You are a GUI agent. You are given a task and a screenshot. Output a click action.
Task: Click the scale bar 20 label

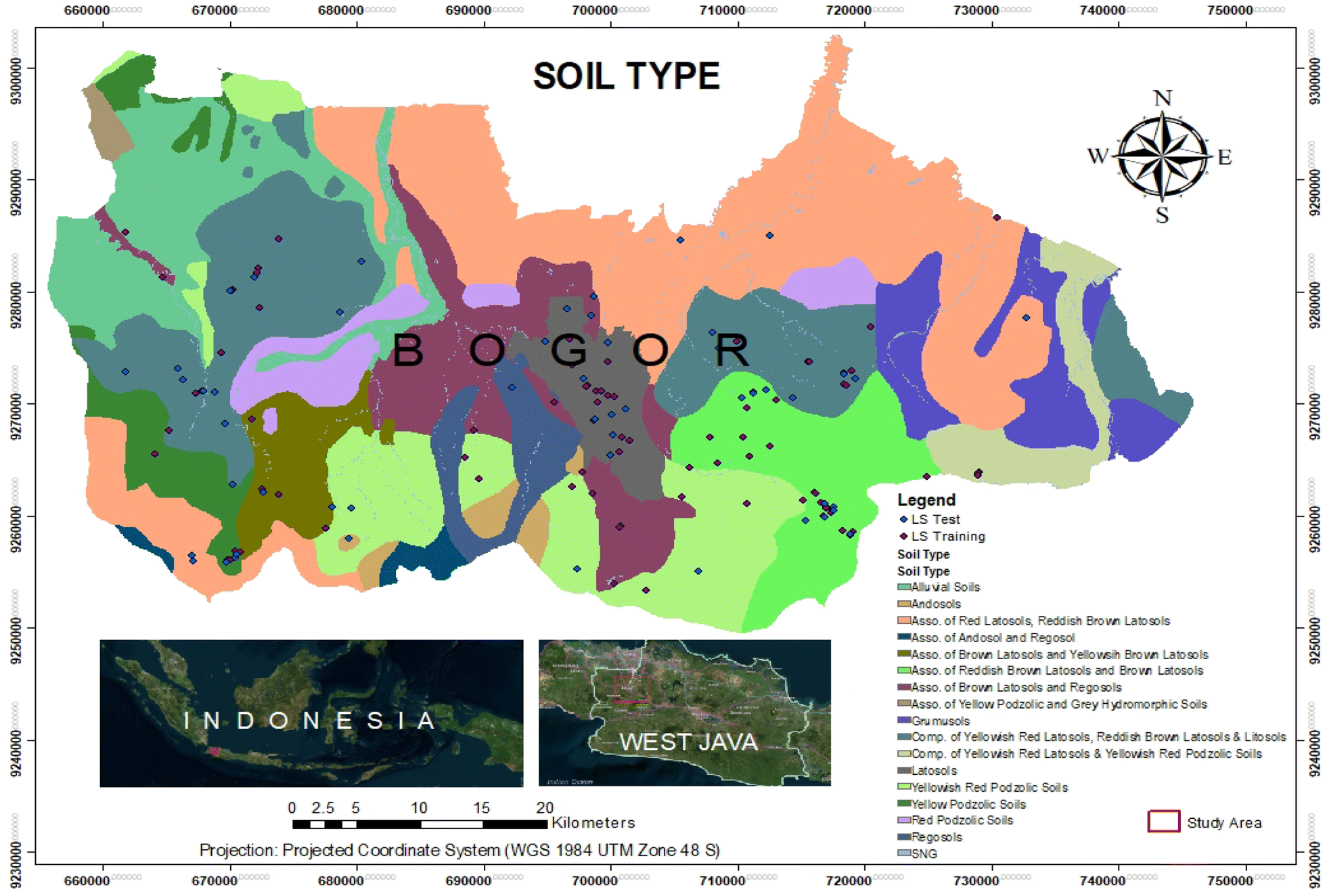tap(545, 807)
